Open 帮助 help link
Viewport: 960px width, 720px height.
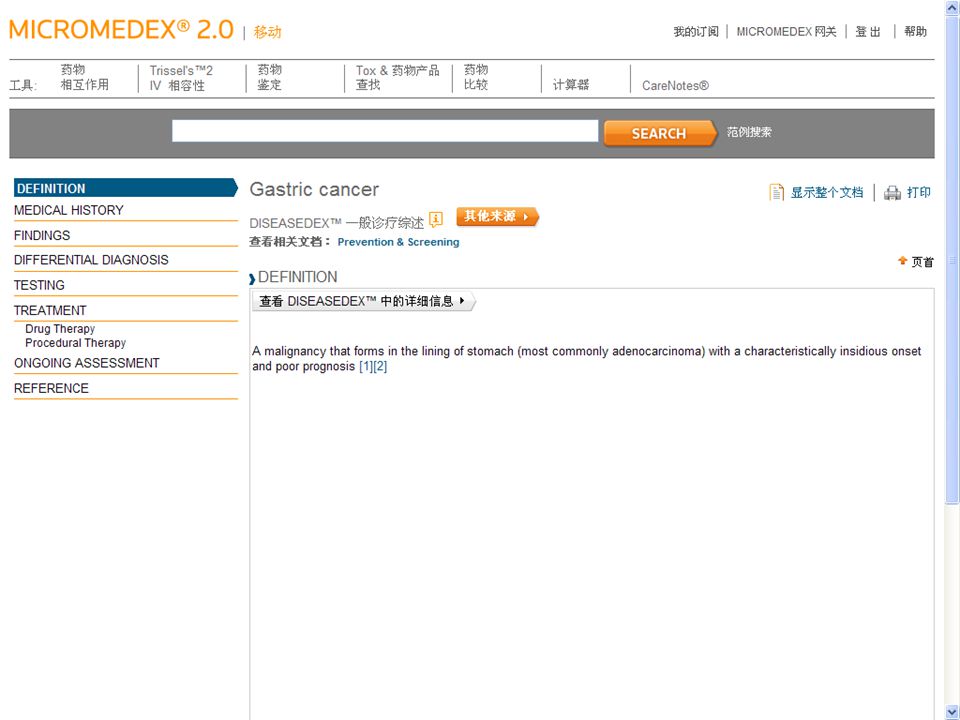point(915,31)
